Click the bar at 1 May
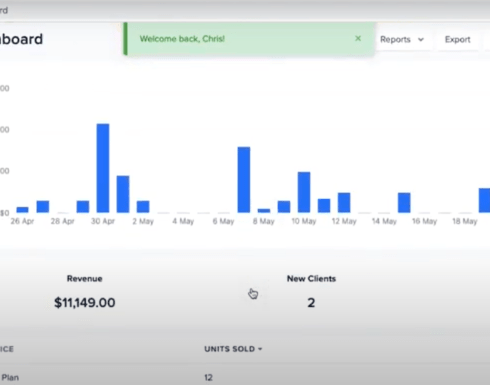Image resolution: width=490 pixels, height=385 pixels. tap(123, 194)
